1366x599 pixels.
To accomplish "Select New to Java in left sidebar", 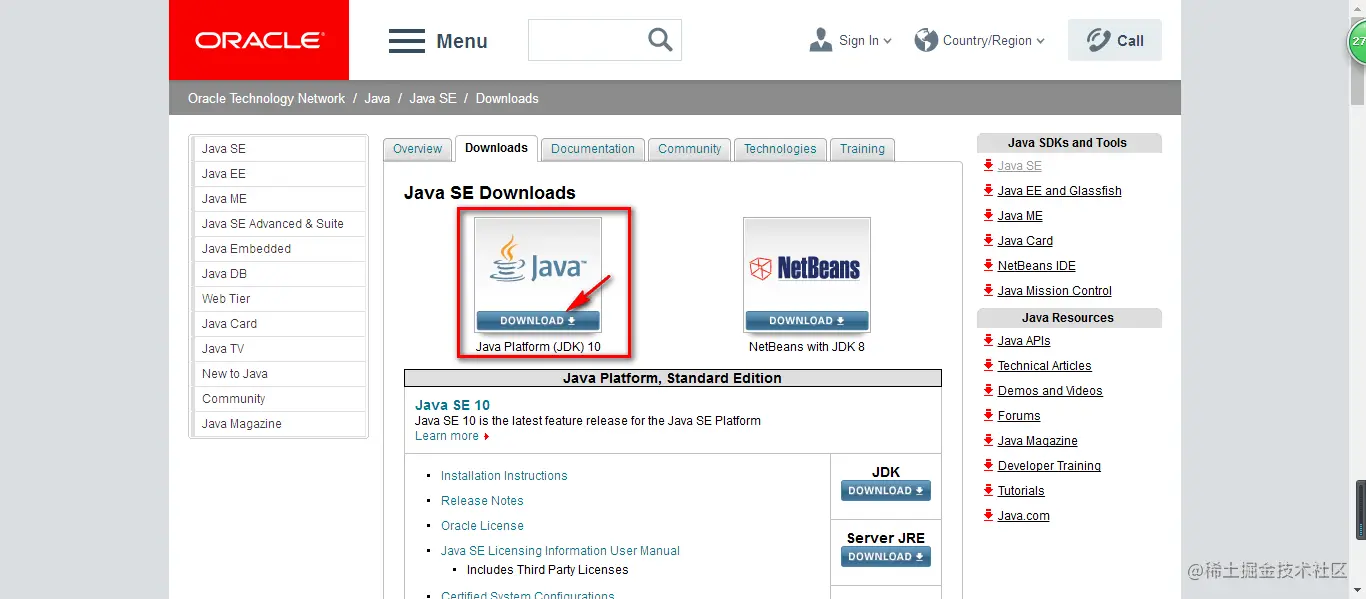I will click(x=280, y=374).
